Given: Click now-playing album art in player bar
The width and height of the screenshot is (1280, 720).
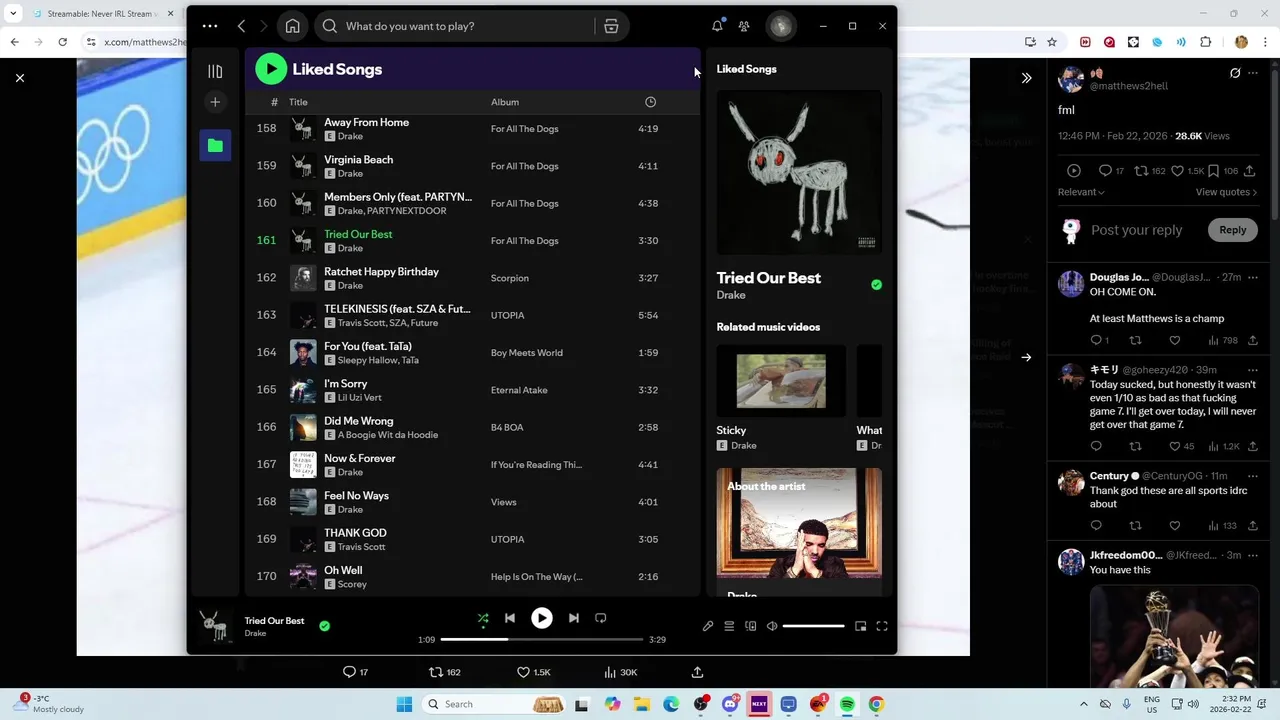Looking at the screenshot, I should (214, 626).
